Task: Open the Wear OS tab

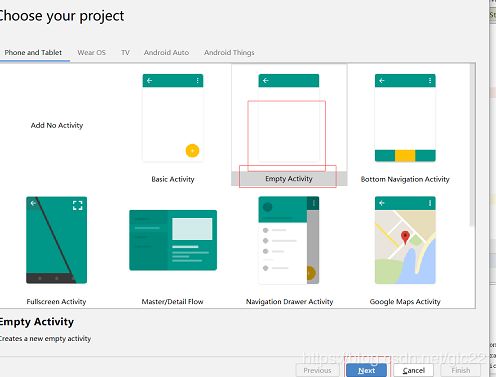Action: click(91, 52)
